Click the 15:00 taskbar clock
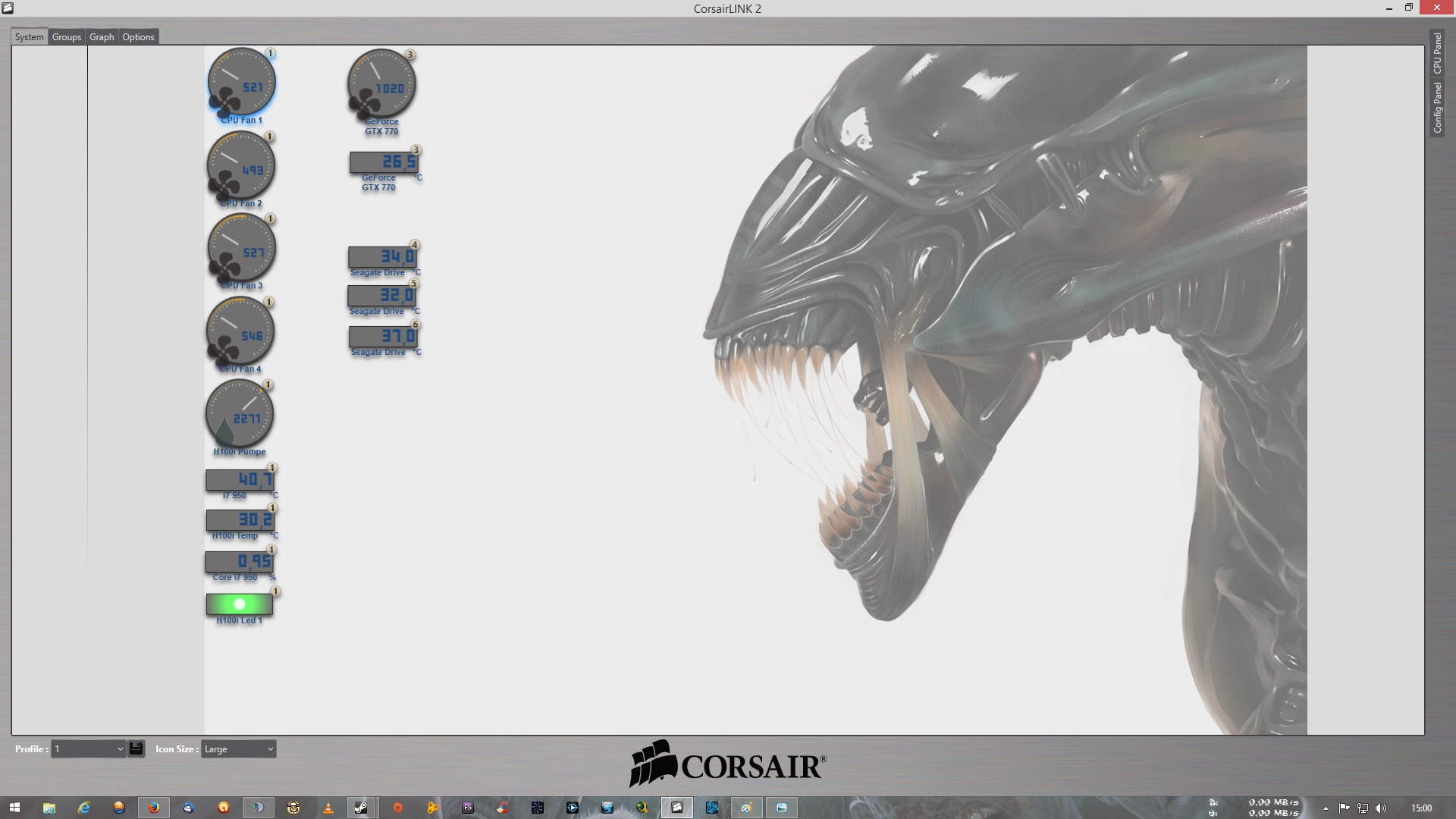This screenshot has width=1456, height=819. tap(1422, 808)
